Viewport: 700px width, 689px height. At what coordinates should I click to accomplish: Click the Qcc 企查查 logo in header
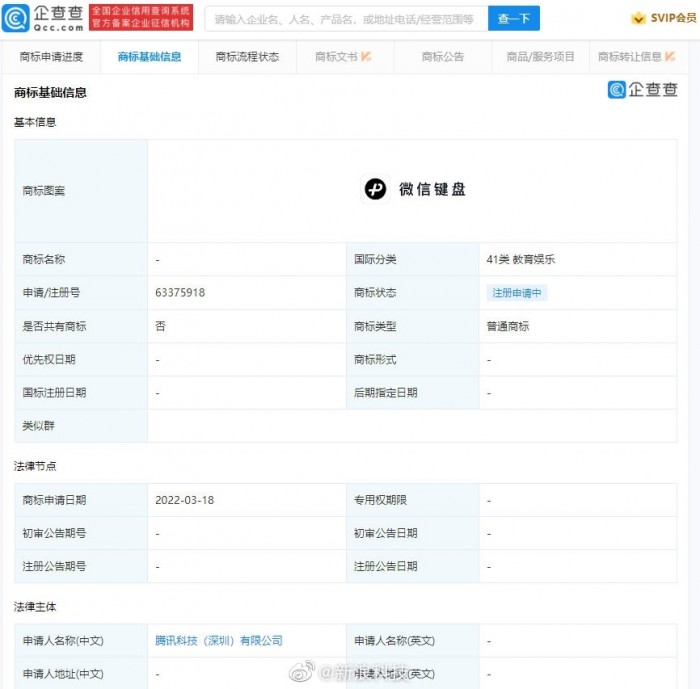tap(44, 17)
